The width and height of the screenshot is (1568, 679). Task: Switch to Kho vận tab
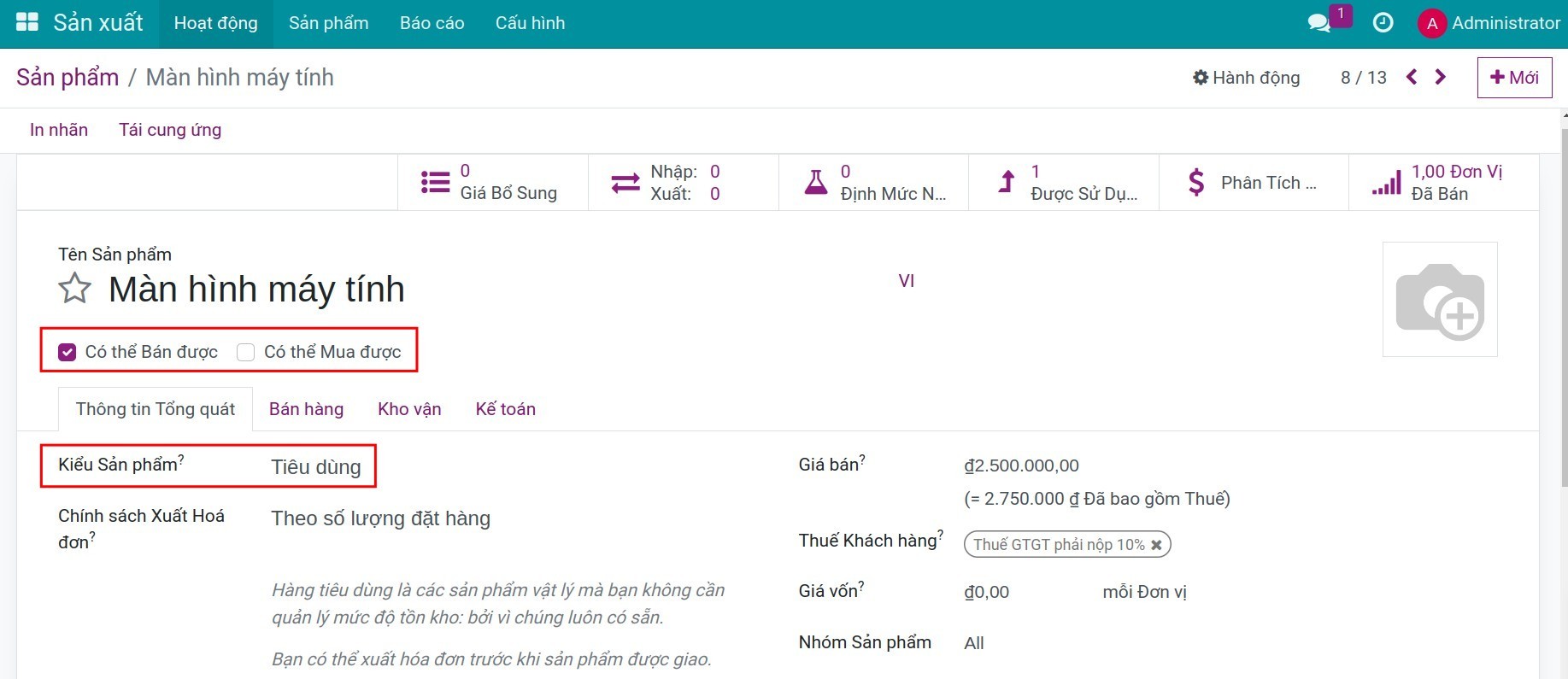410,409
